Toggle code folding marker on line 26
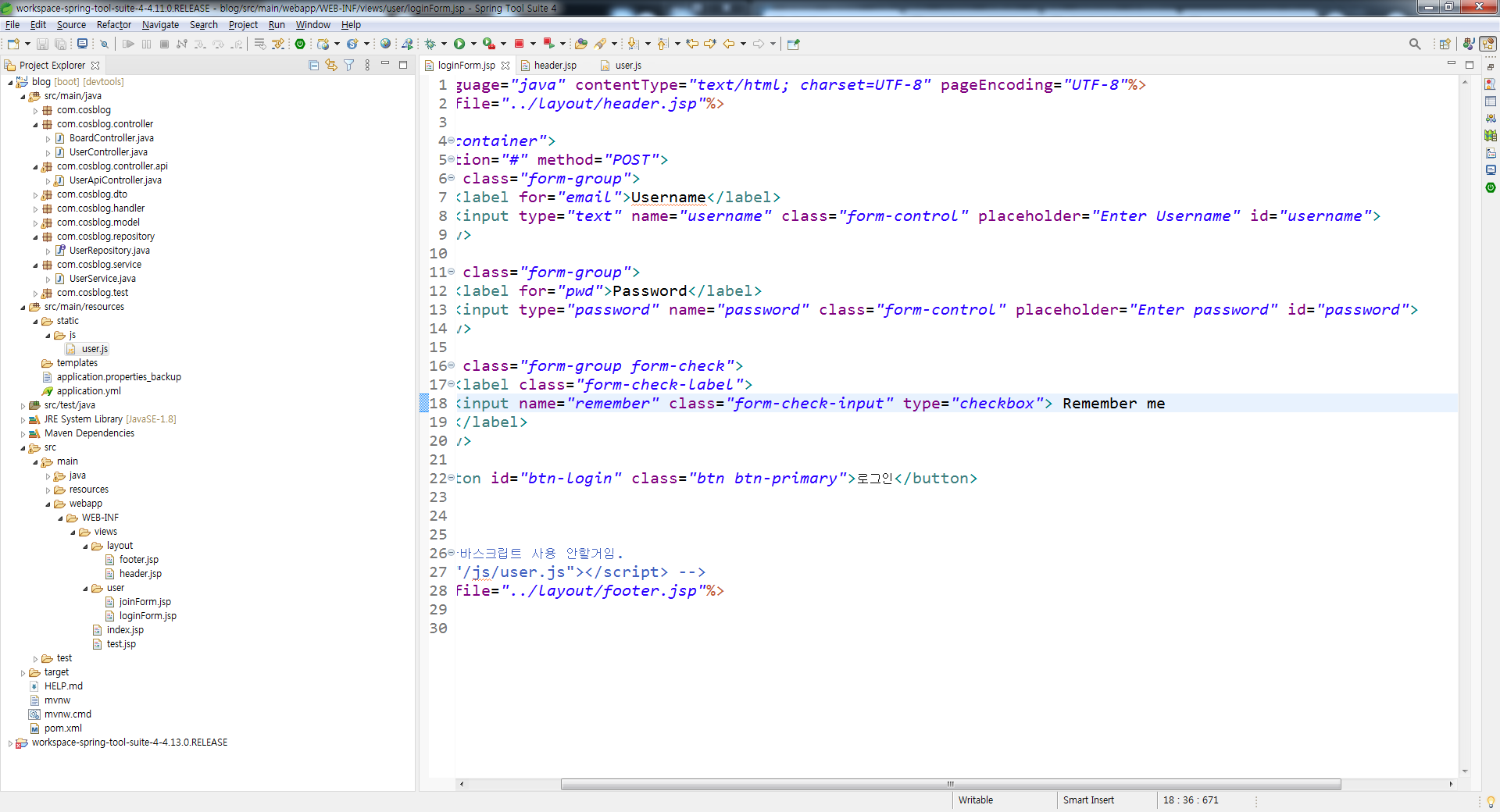 (x=451, y=553)
